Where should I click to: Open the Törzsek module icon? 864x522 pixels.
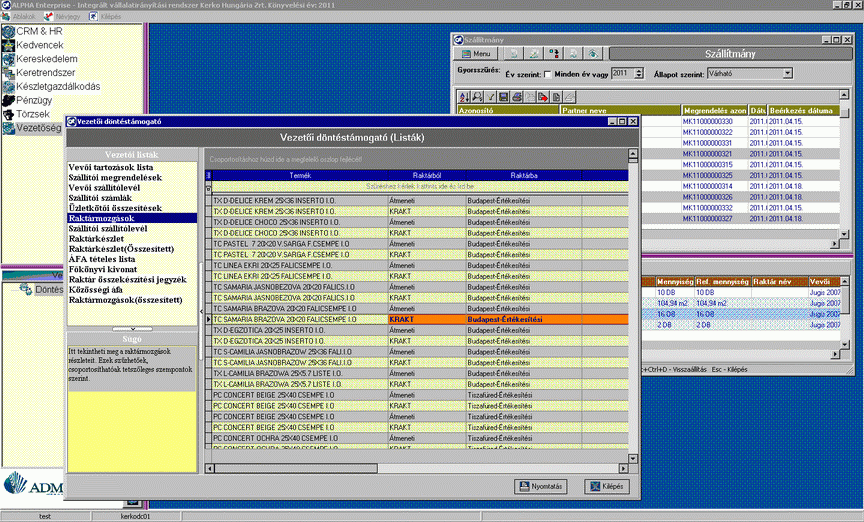point(8,114)
